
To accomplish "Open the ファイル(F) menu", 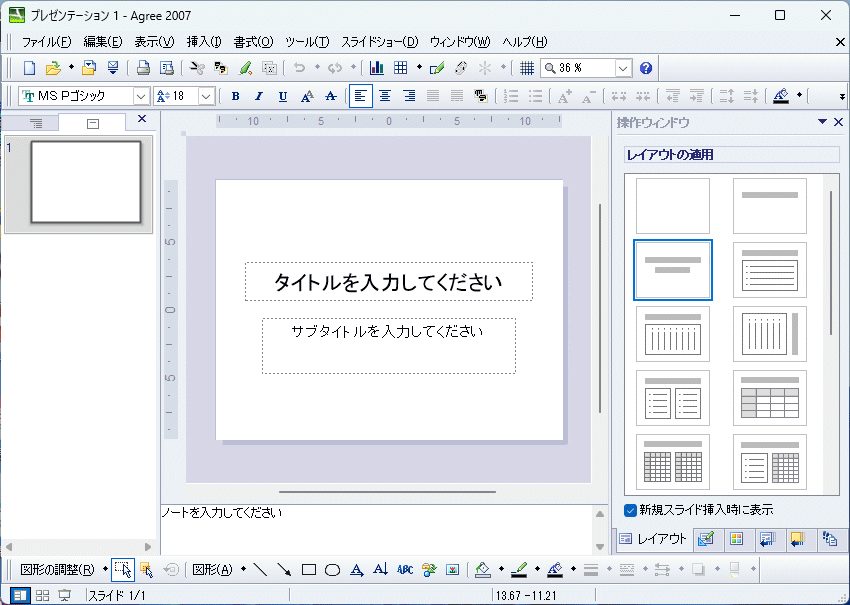I will click(x=47, y=42).
